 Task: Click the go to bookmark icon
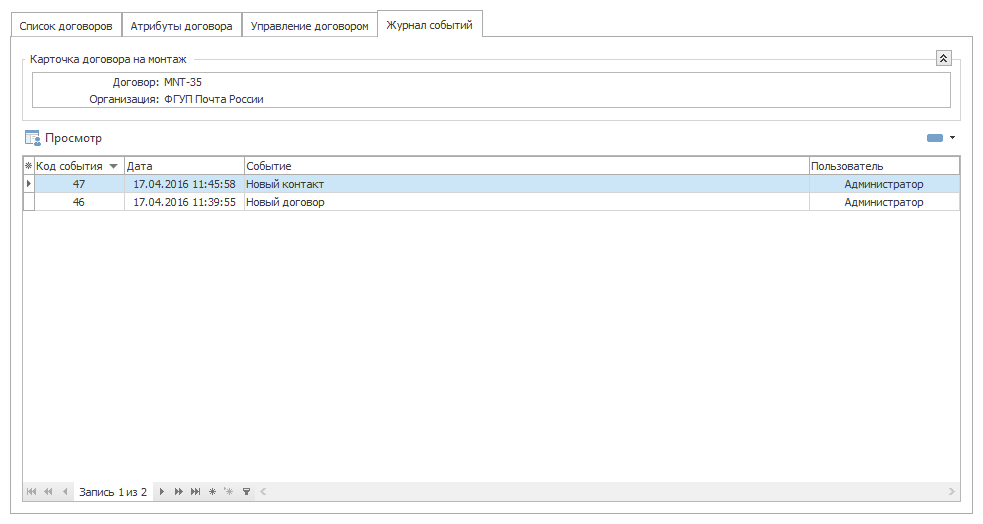coord(229,492)
